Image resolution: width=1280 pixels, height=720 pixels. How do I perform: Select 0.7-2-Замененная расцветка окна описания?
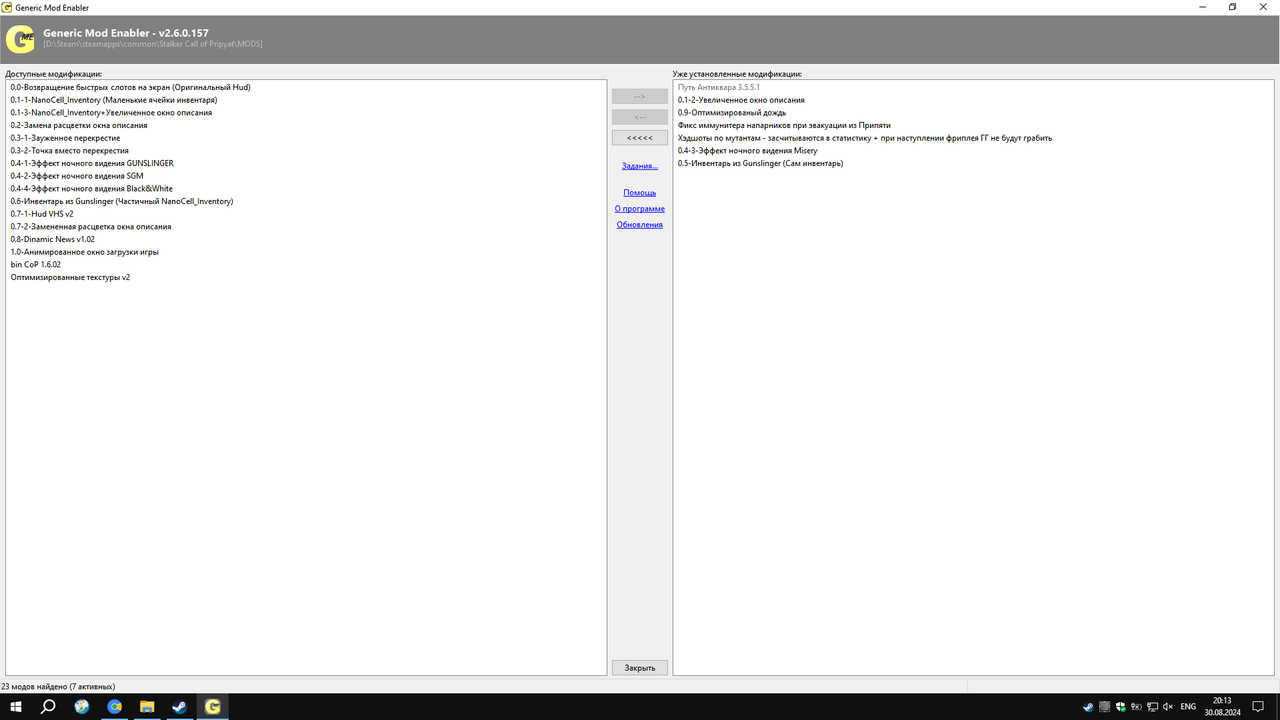point(91,226)
